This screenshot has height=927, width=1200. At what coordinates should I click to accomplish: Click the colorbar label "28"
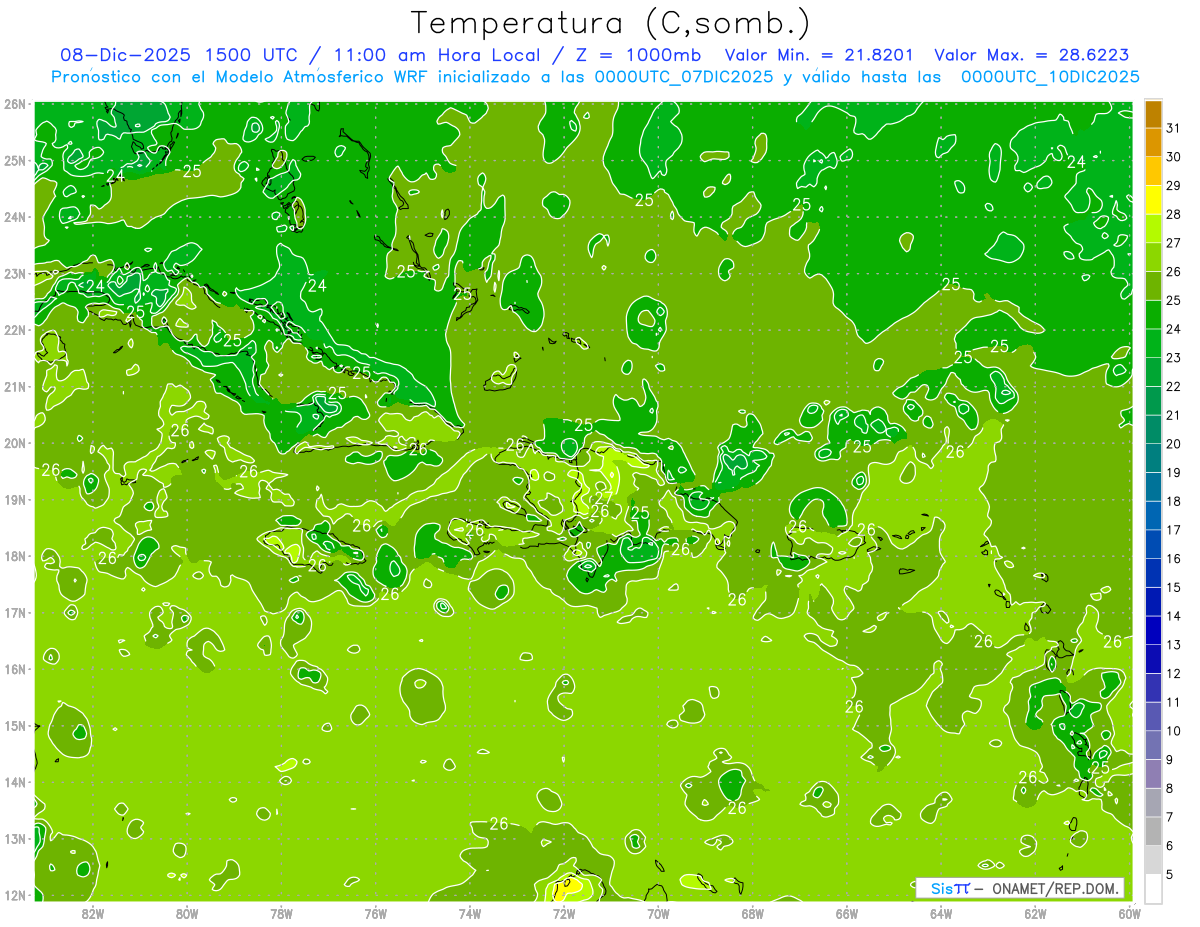click(x=1174, y=214)
